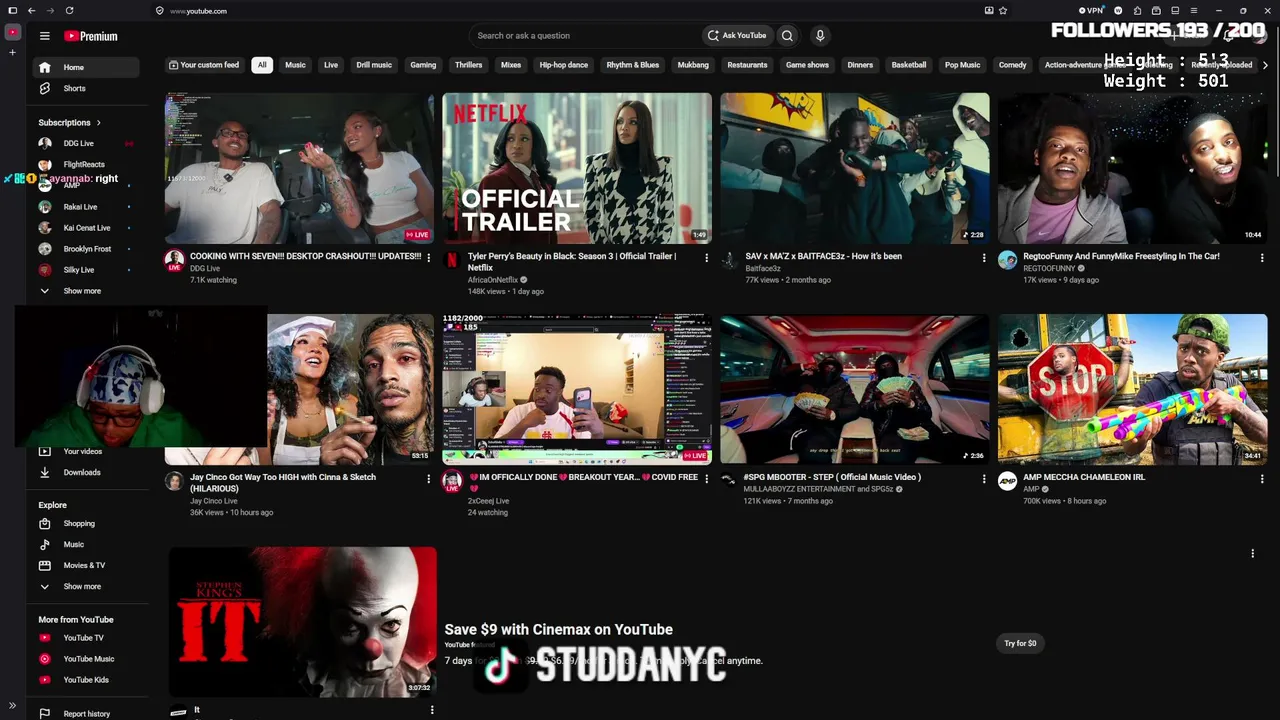Open the AfricaOnNetflix channel link
Viewport: 1280px width, 720px height.
pyautogui.click(x=493, y=280)
